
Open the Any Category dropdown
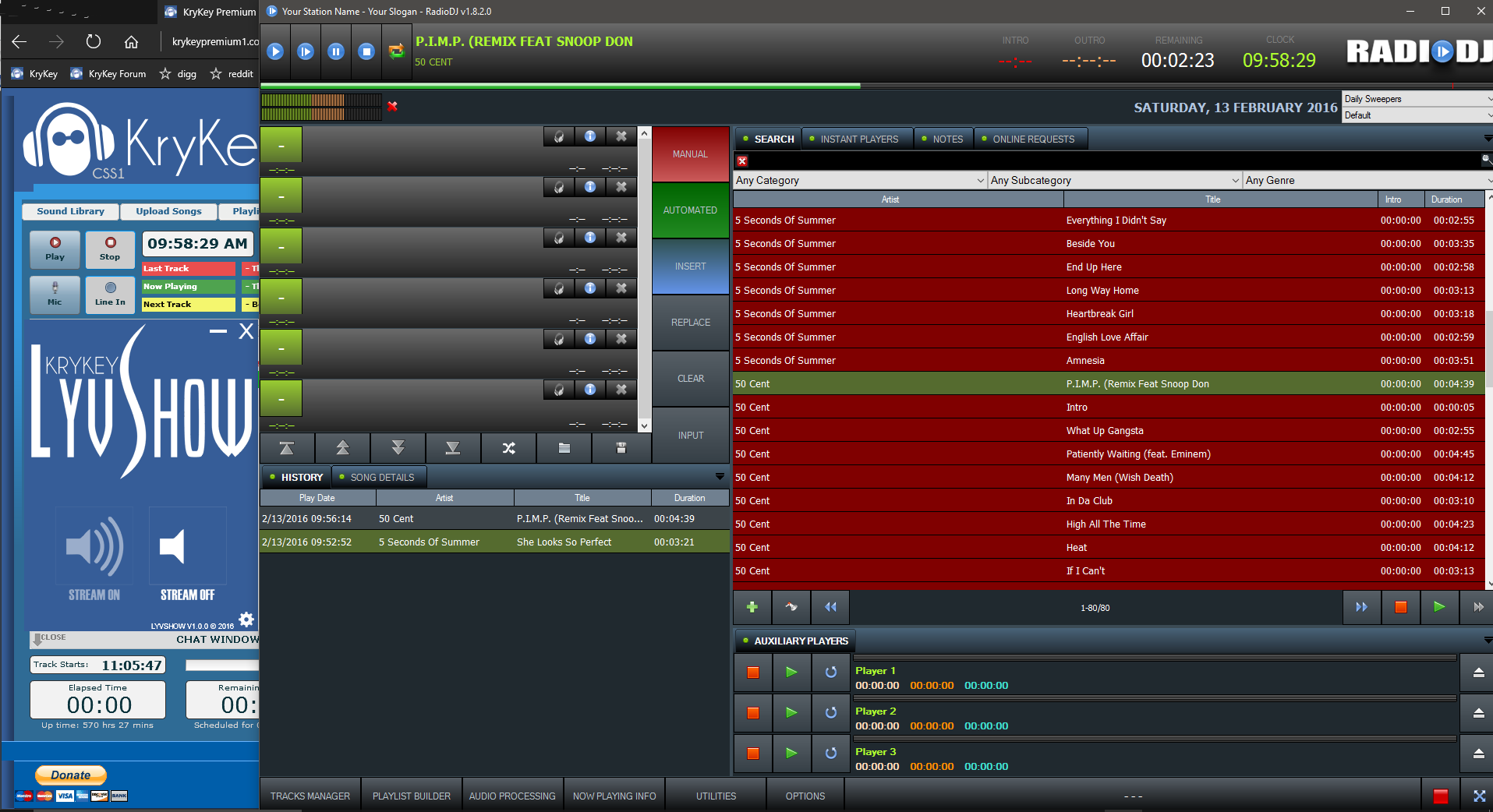point(859,181)
